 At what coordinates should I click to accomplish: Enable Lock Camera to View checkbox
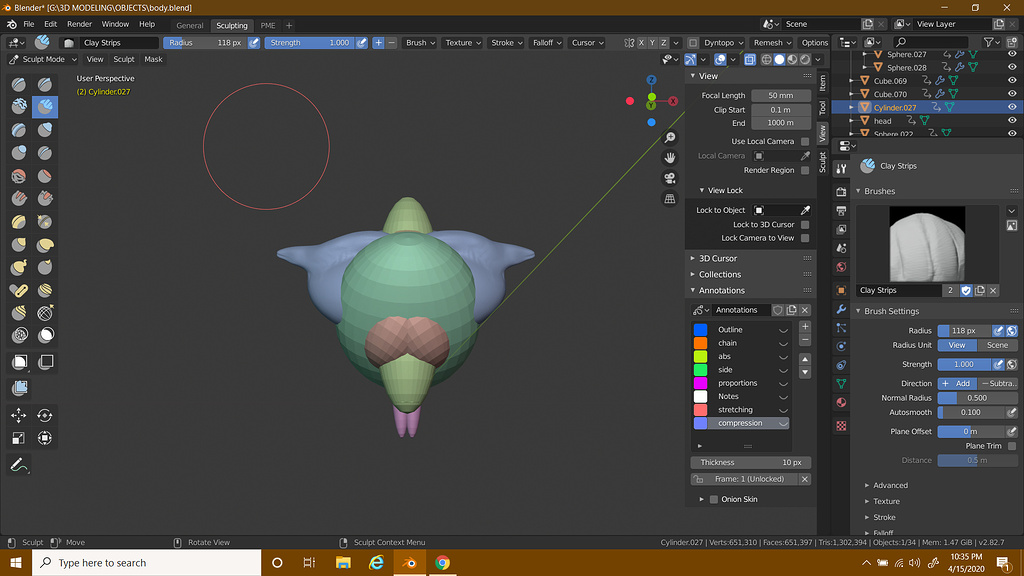[805, 238]
